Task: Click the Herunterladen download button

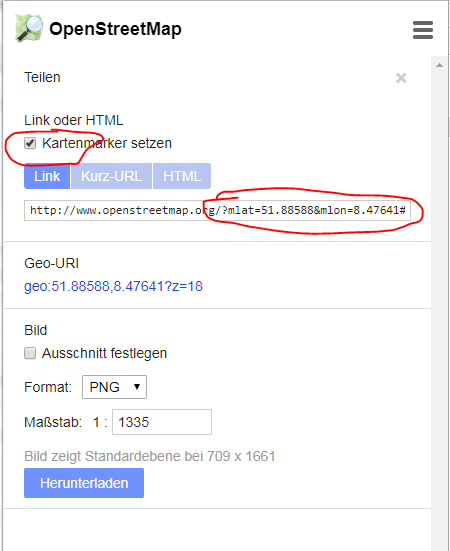Action: click(x=84, y=483)
